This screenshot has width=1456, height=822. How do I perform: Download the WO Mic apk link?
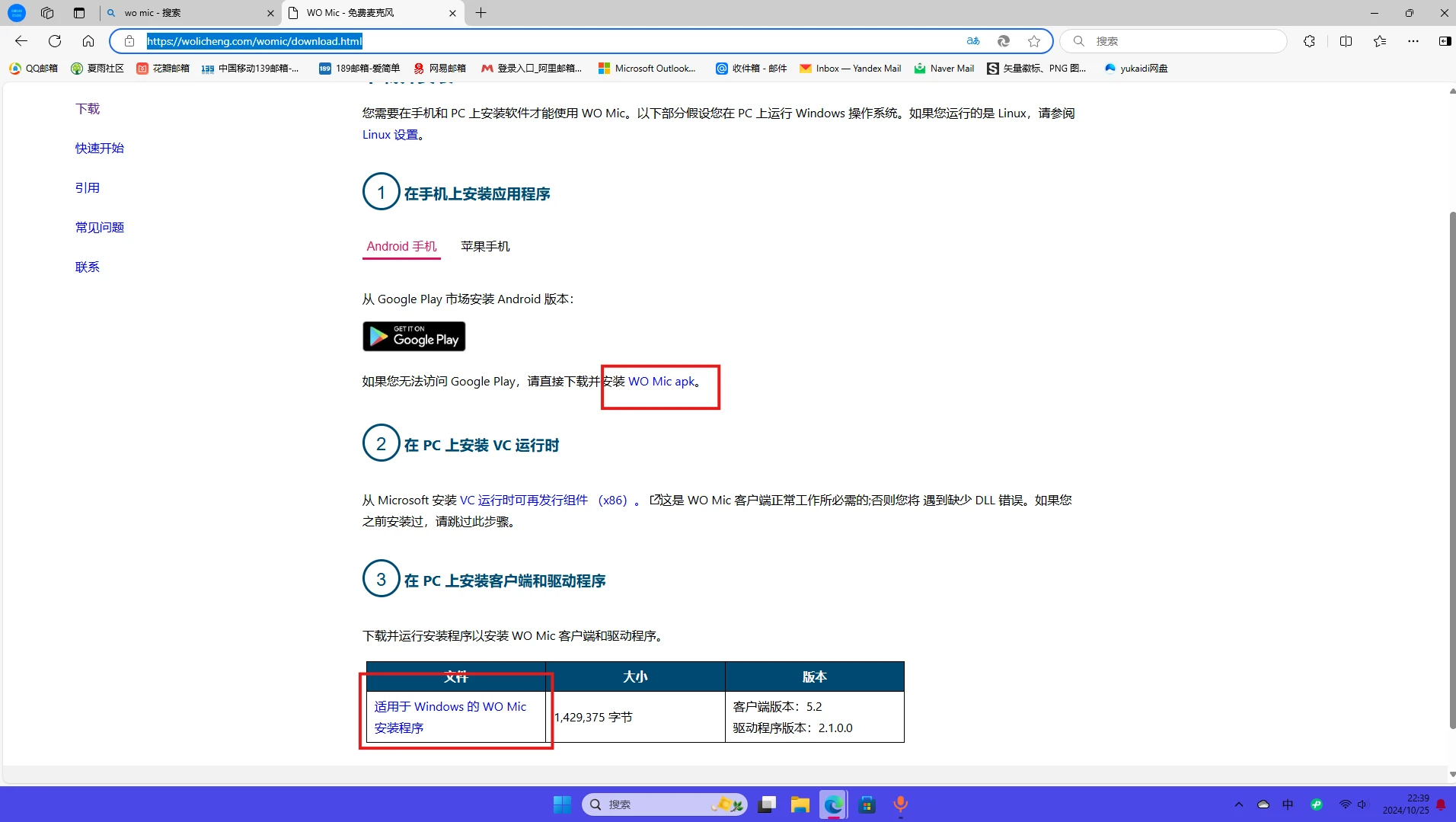(x=661, y=382)
